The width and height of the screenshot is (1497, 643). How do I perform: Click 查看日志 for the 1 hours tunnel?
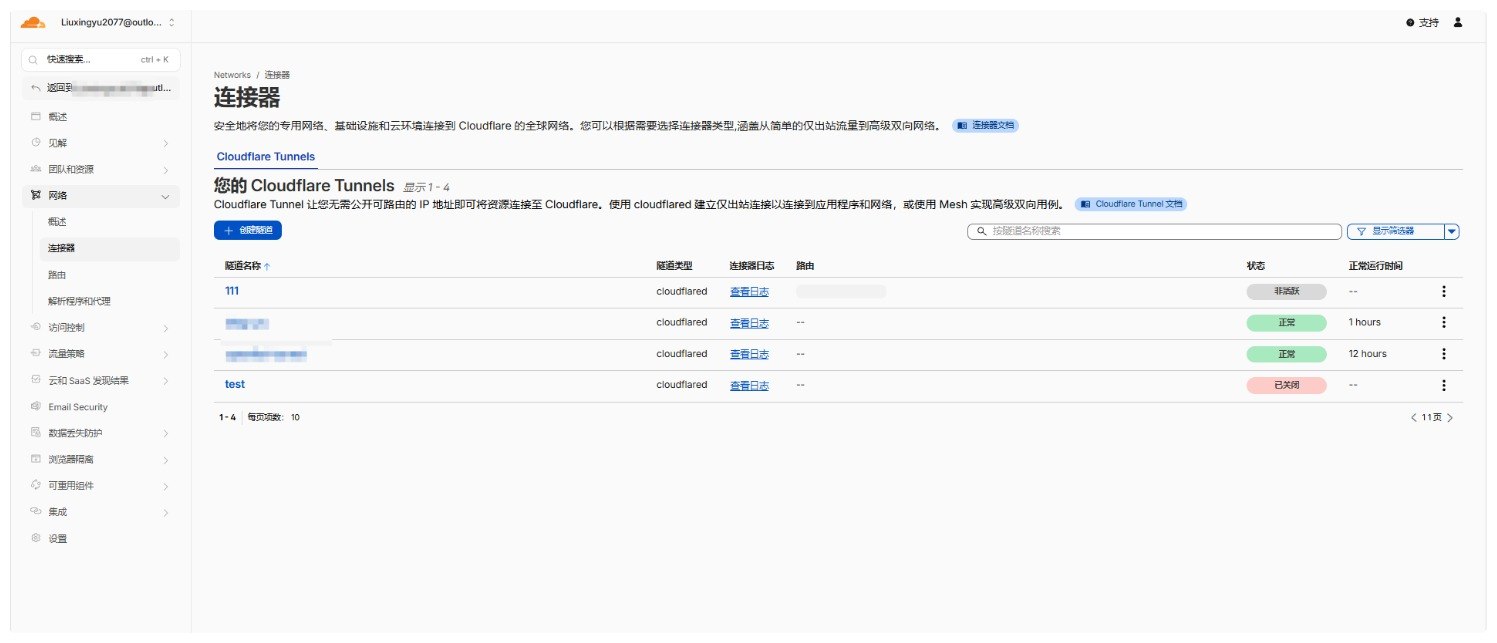749,323
